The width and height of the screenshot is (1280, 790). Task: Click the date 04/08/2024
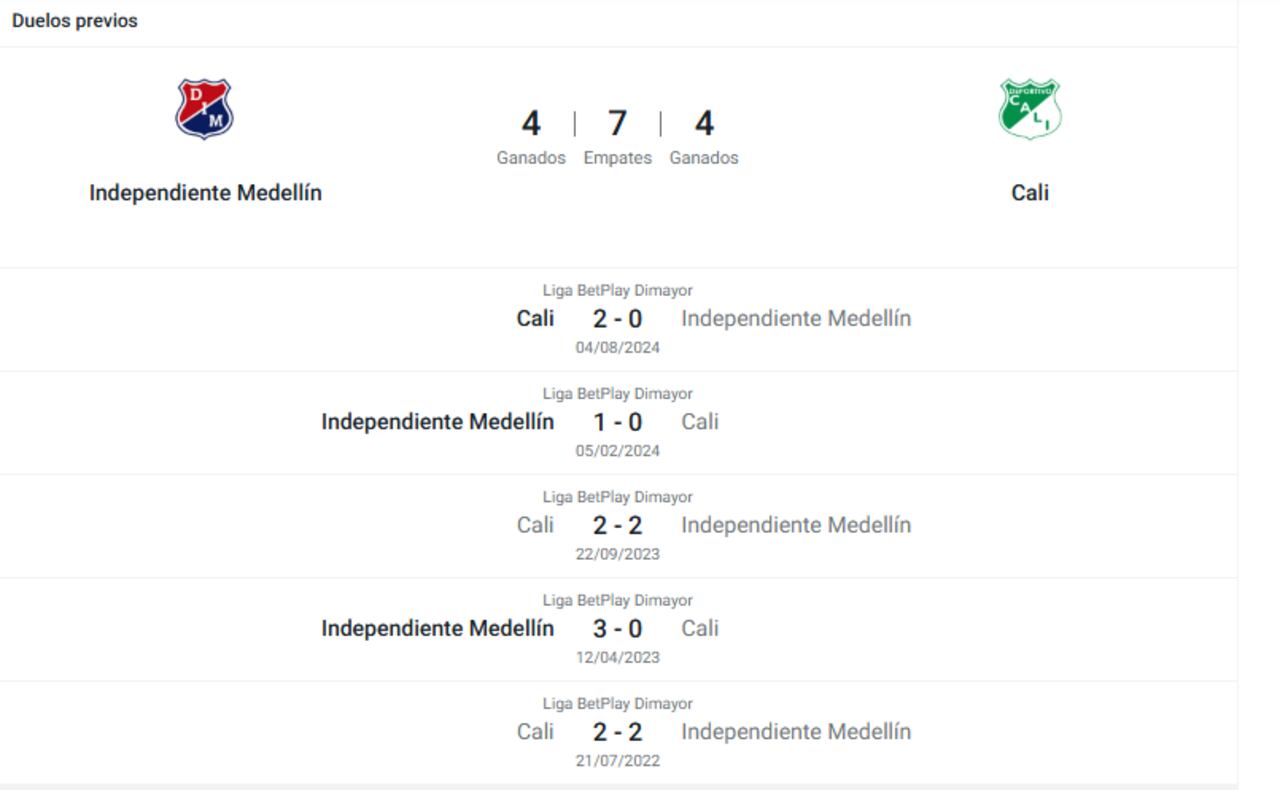click(618, 347)
